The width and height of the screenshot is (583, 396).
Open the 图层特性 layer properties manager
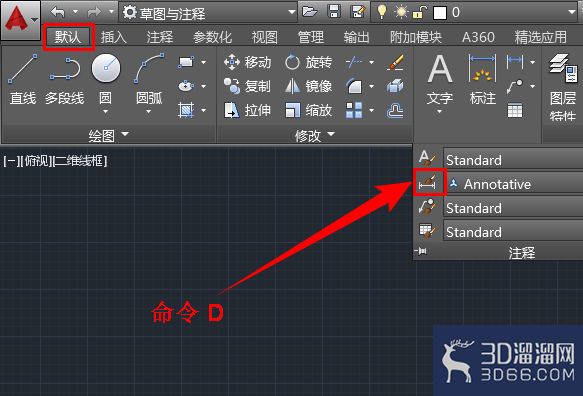click(x=563, y=87)
